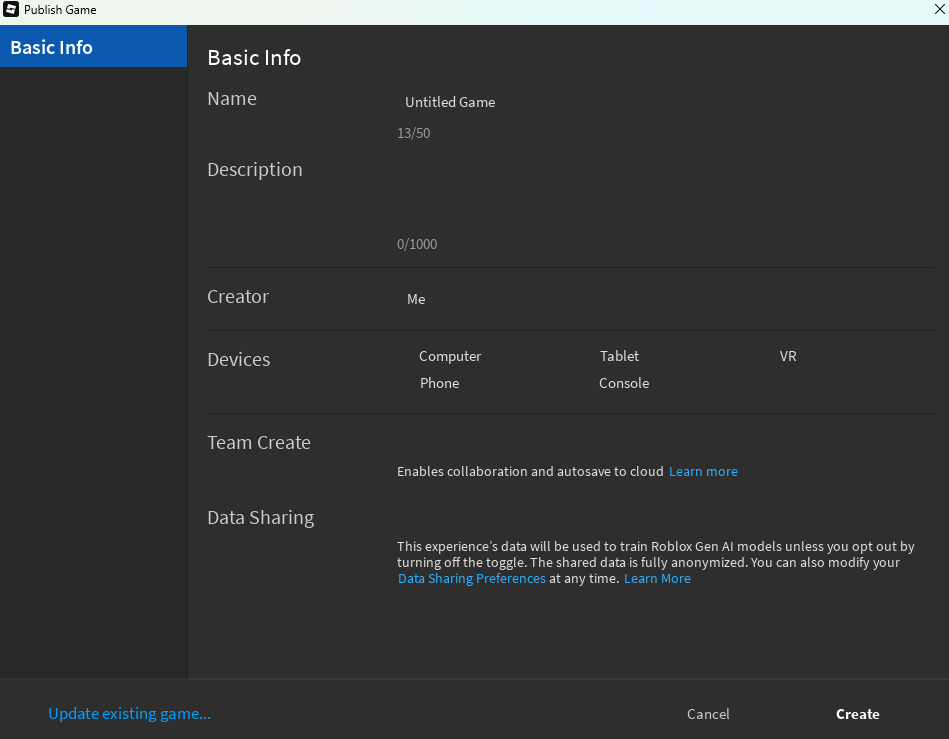This screenshot has height=739, width=949.
Task: Click the Data Sharing label
Action: point(261,518)
